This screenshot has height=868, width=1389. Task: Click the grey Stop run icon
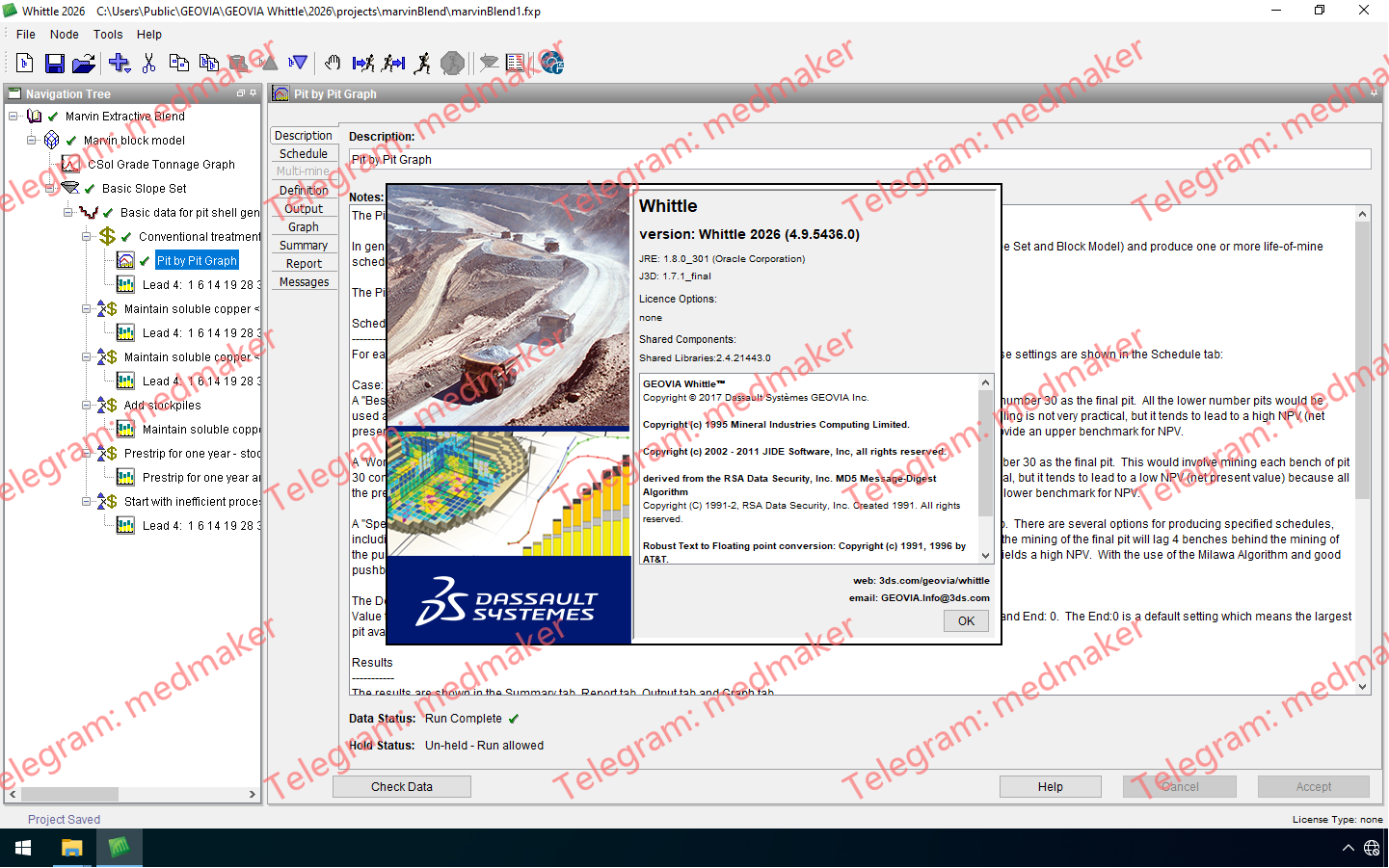click(x=452, y=64)
